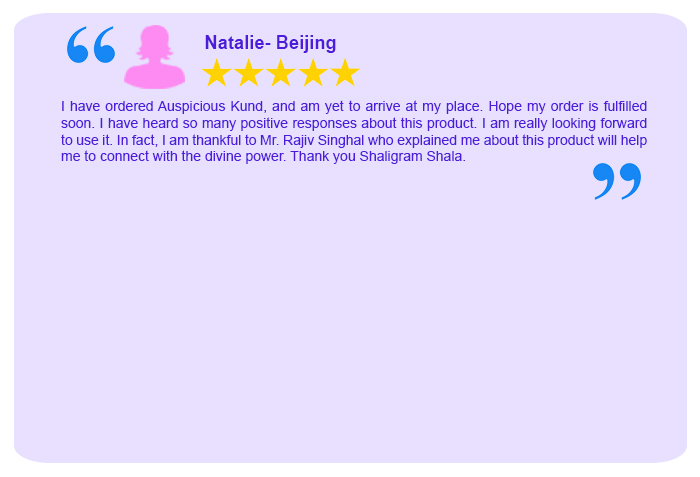Select the pink female avatar icon
Image resolution: width=700 pixels, height=477 pixels.
[x=154, y=57]
